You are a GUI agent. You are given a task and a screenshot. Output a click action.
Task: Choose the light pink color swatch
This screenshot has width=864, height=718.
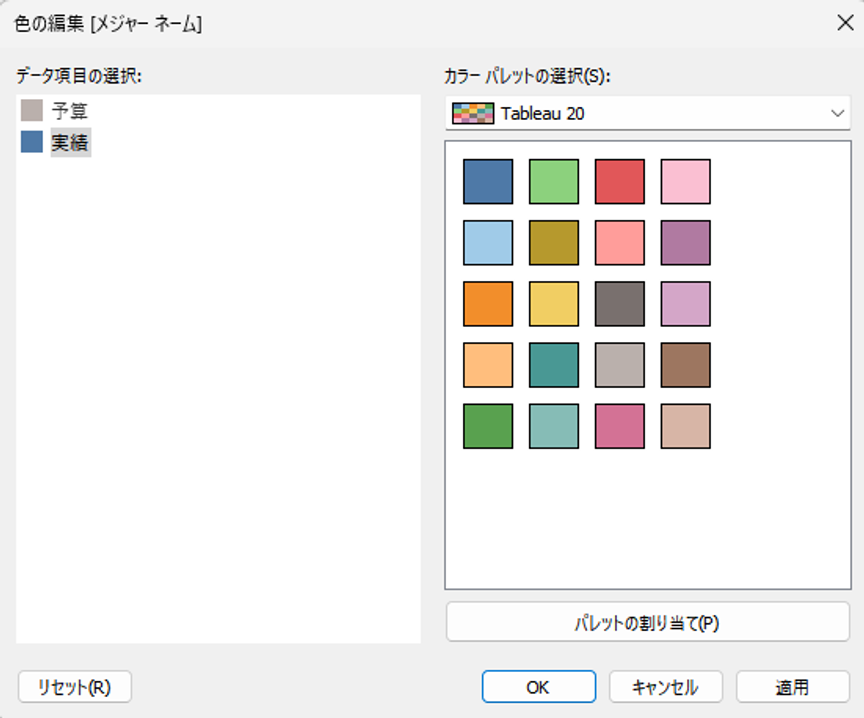[x=685, y=181]
